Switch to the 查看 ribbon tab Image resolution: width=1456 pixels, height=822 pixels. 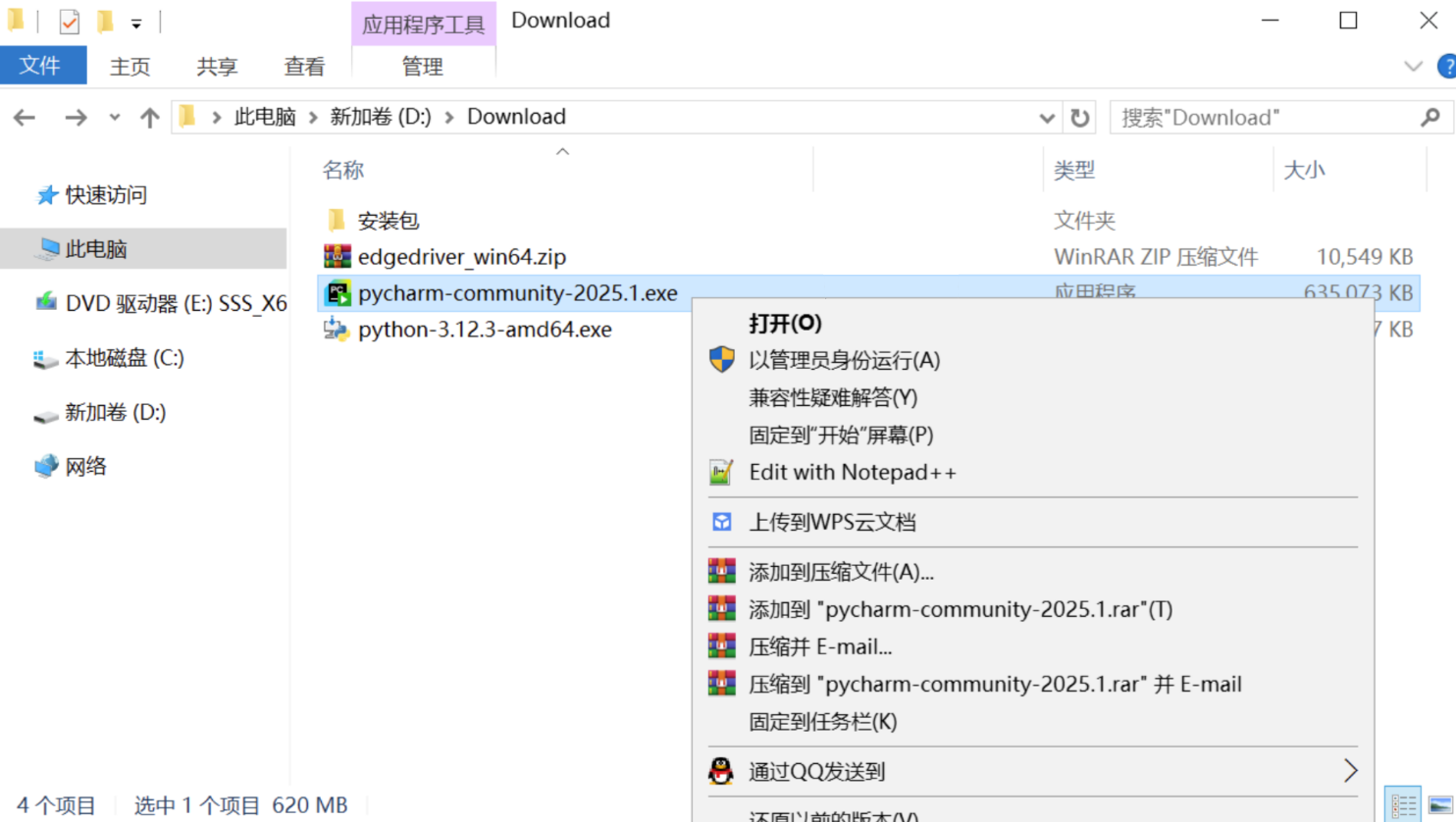tap(304, 67)
